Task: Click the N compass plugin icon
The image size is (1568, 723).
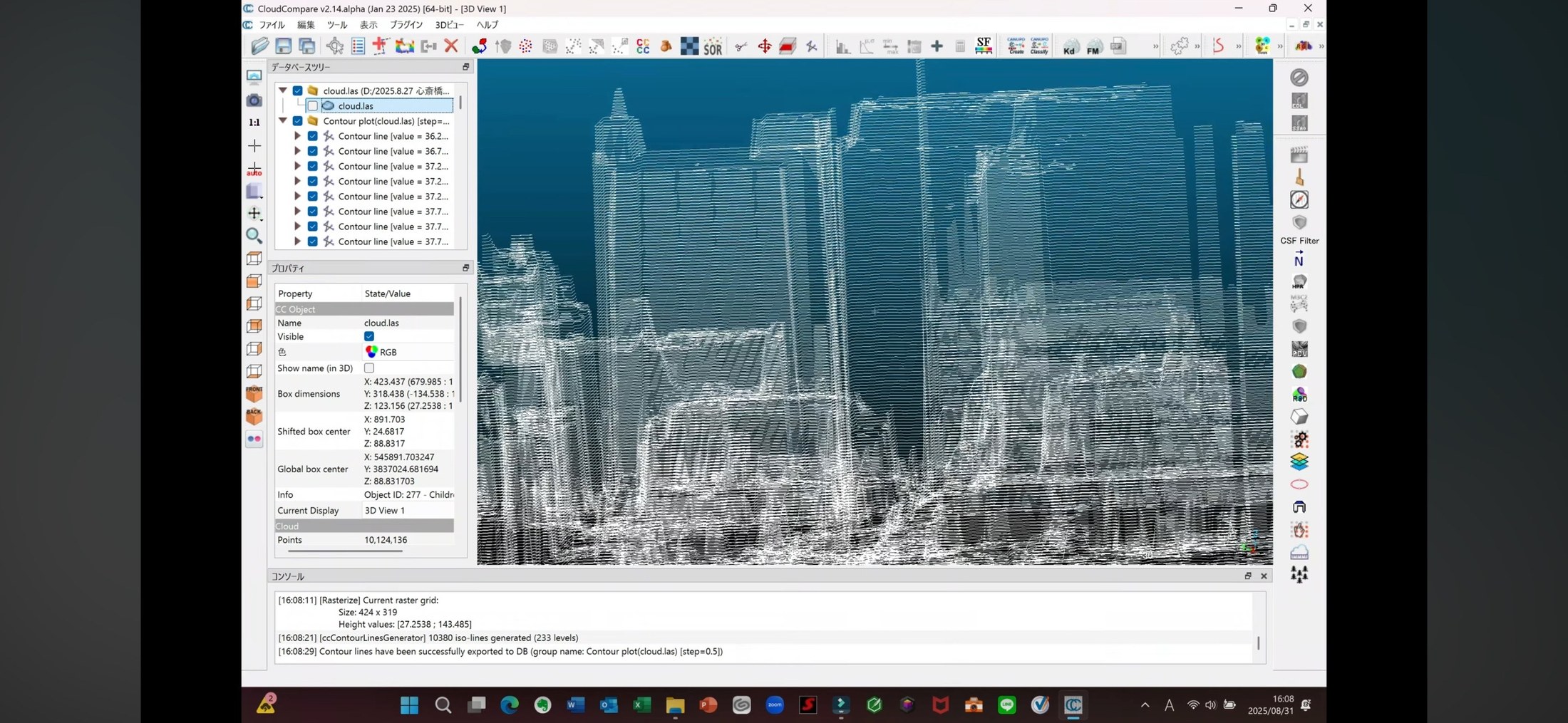Action: point(1299,259)
